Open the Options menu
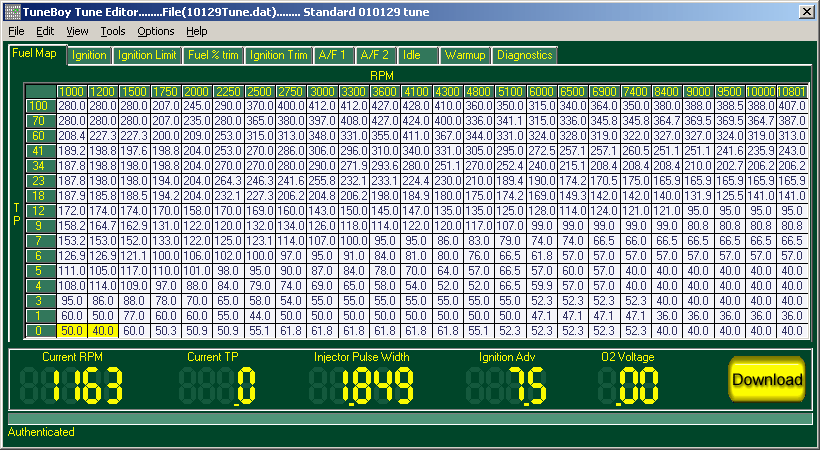820x450 pixels. coord(156,31)
